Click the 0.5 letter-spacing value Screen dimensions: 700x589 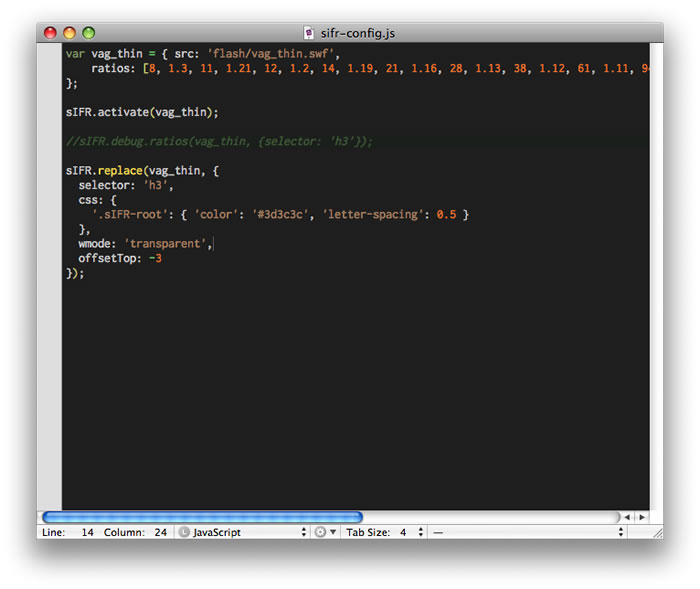pyautogui.click(x=446, y=215)
